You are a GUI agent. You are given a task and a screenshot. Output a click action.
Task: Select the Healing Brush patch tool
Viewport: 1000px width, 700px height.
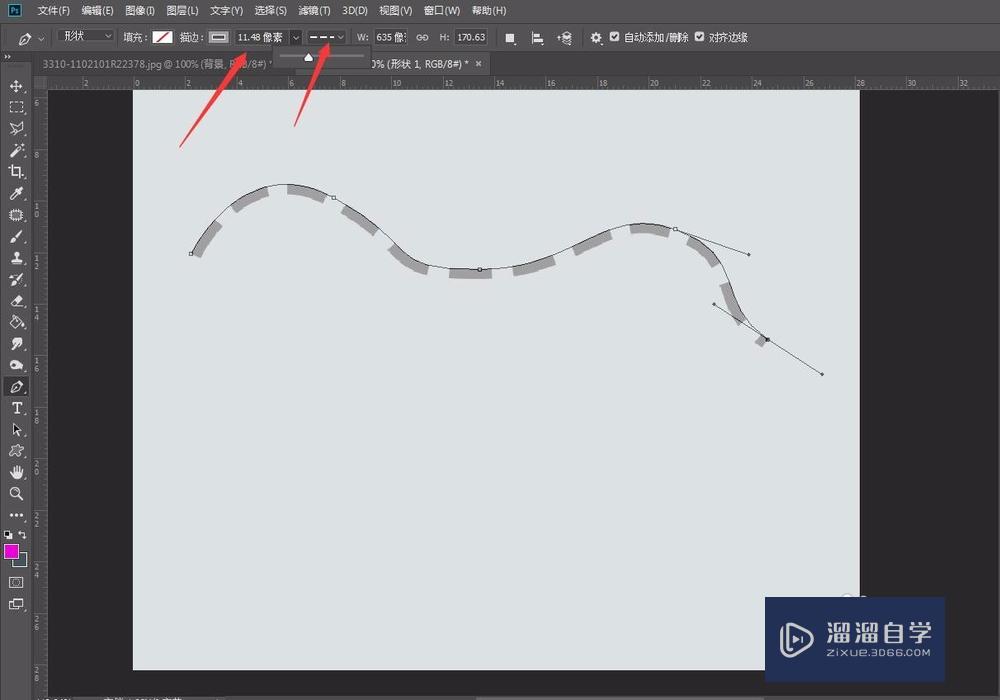coord(17,215)
